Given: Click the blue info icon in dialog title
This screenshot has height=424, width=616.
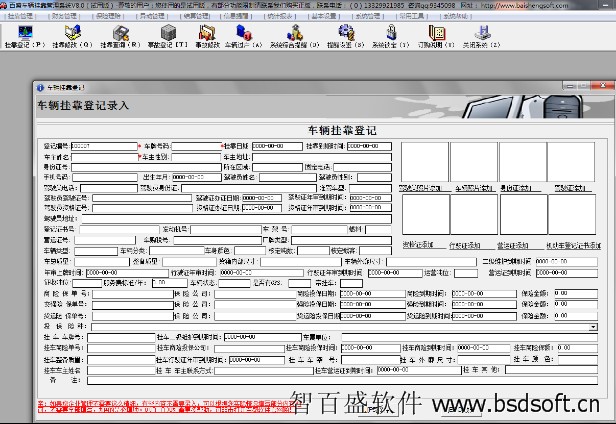Looking at the screenshot, I should coord(40,88).
